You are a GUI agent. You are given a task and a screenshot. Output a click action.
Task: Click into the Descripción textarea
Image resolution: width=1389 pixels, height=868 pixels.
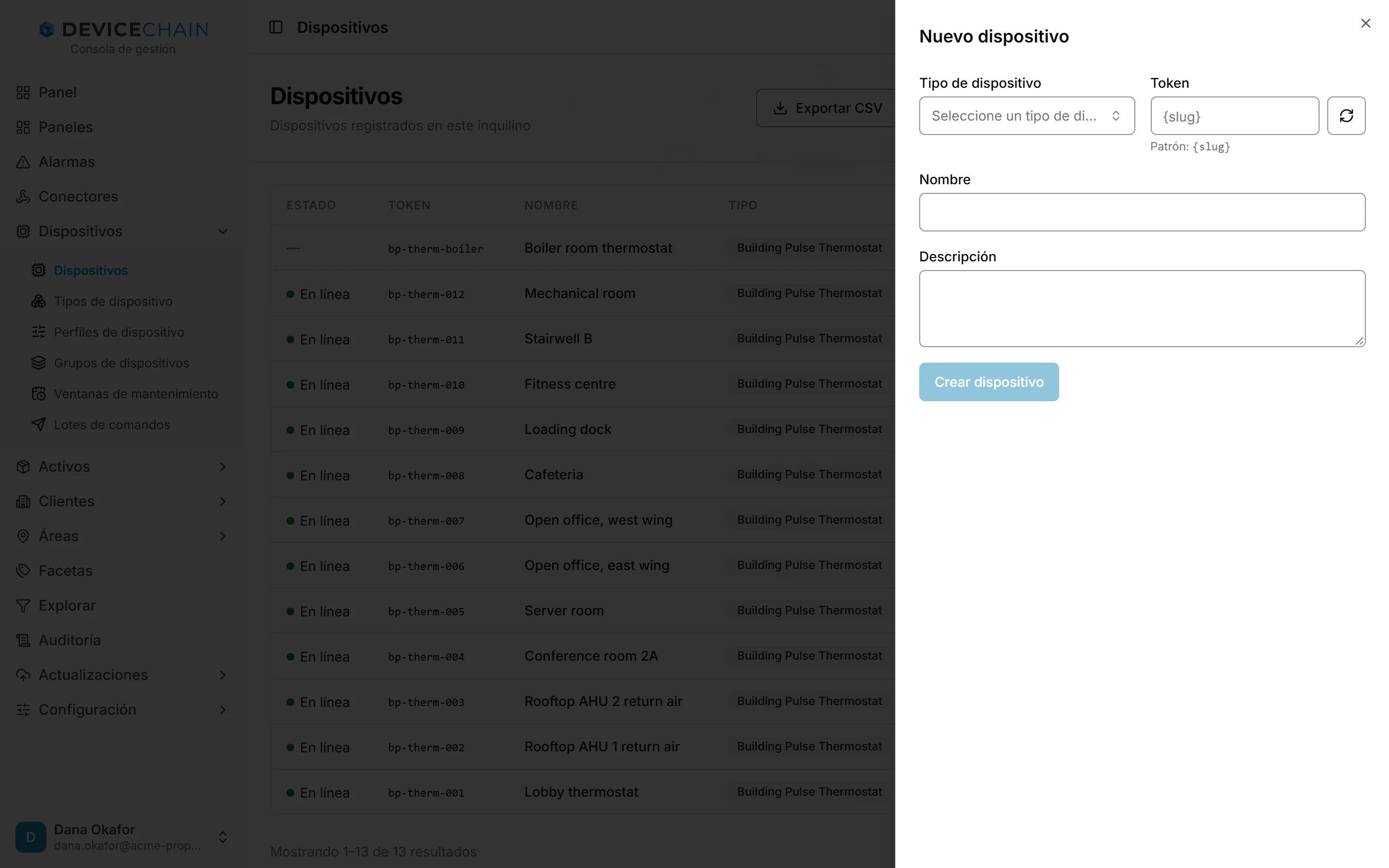pyautogui.click(x=1142, y=308)
